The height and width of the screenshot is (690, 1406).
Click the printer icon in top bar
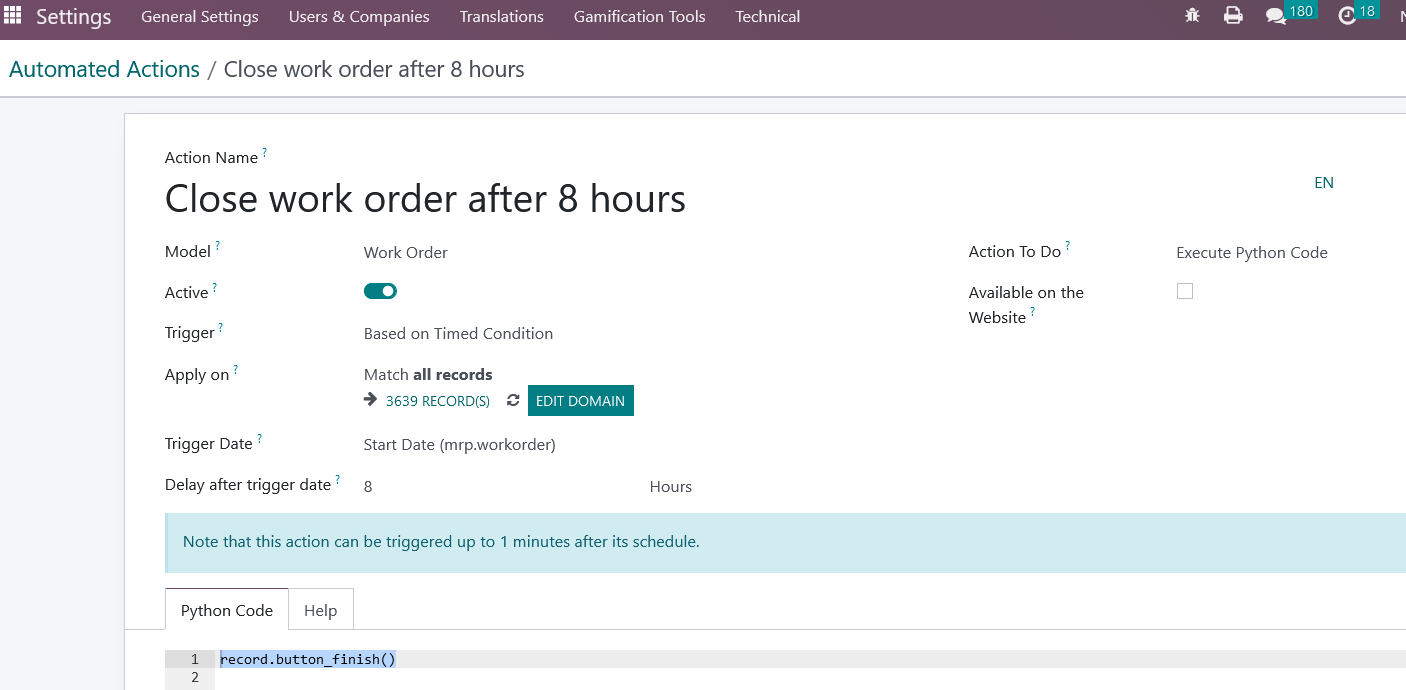click(1233, 16)
